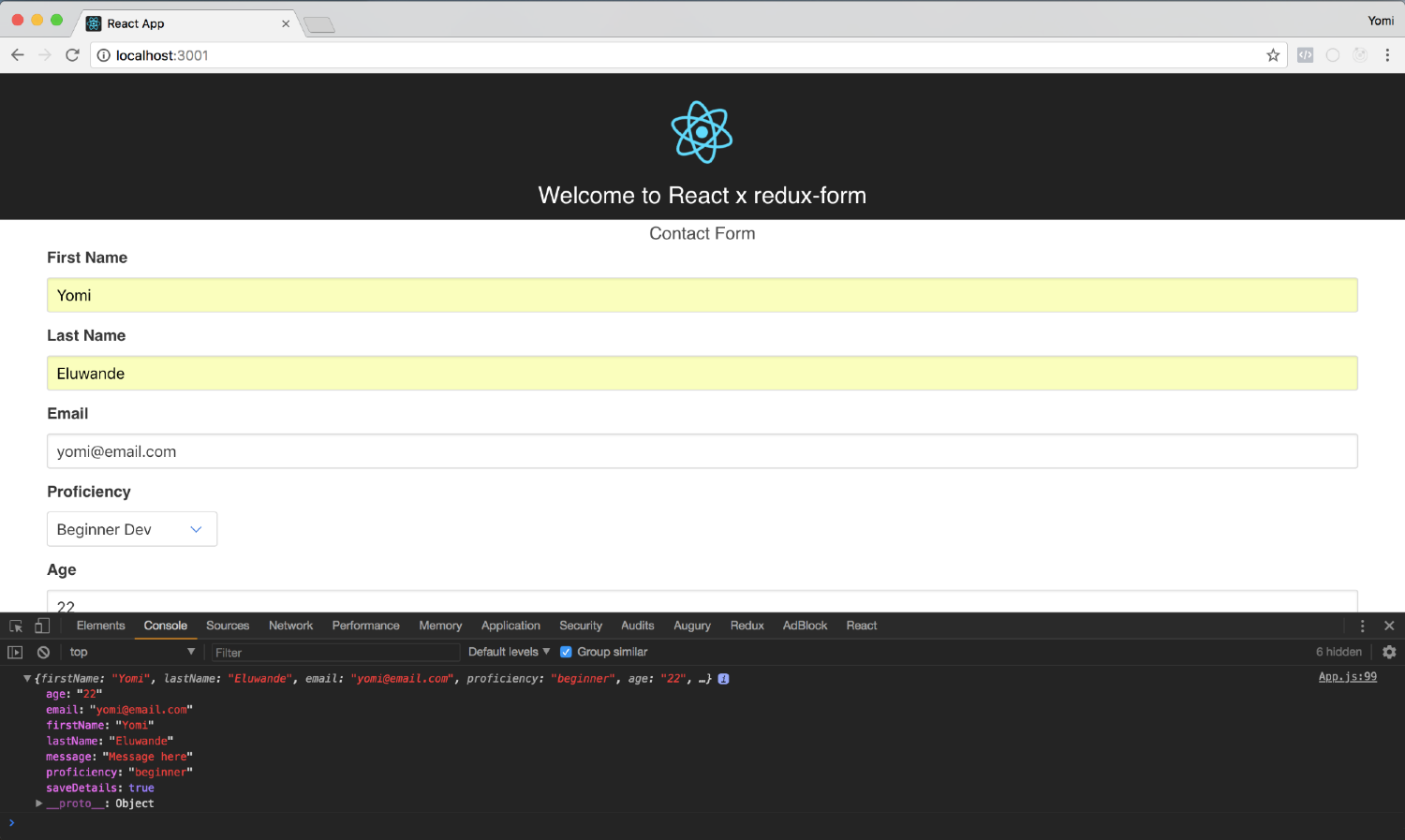Toggle the Group similar checkbox
The height and width of the screenshot is (840, 1405).
pos(566,652)
